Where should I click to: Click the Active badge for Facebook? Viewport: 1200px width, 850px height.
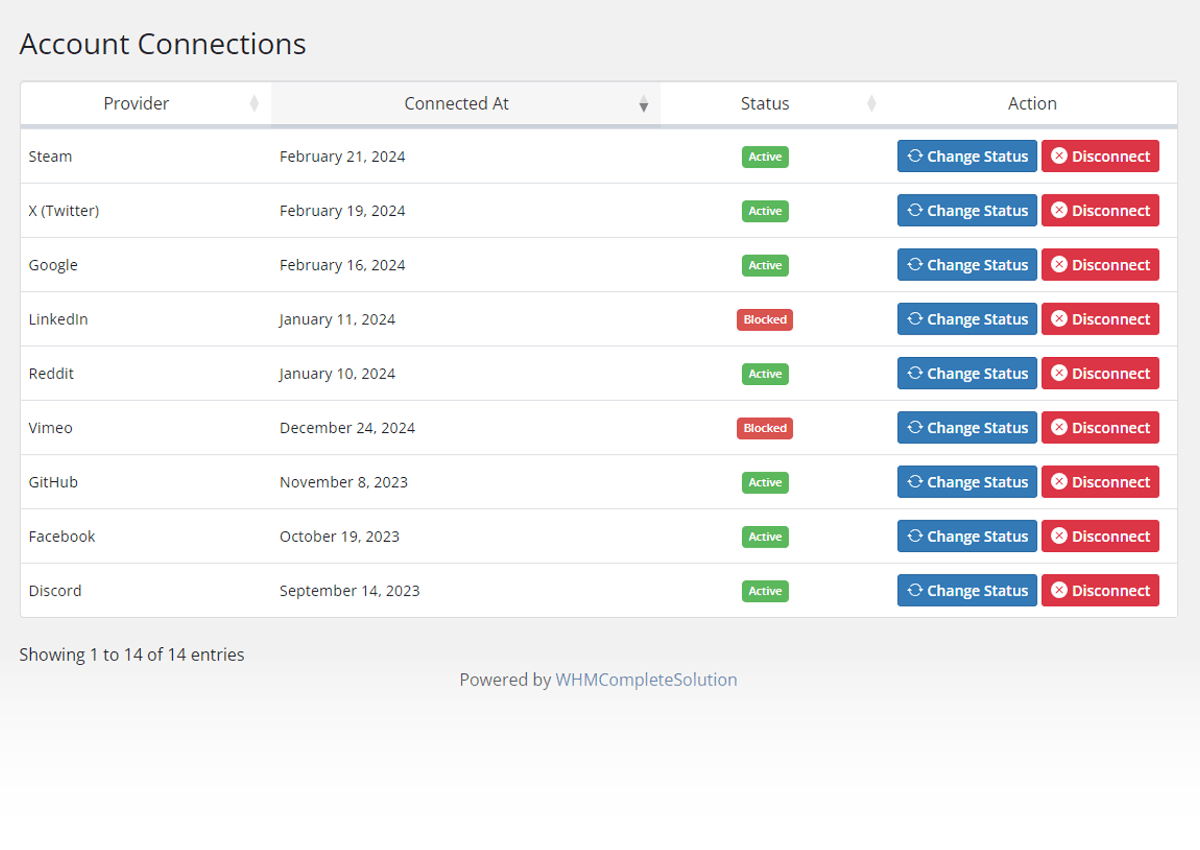(x=765, y=536)
